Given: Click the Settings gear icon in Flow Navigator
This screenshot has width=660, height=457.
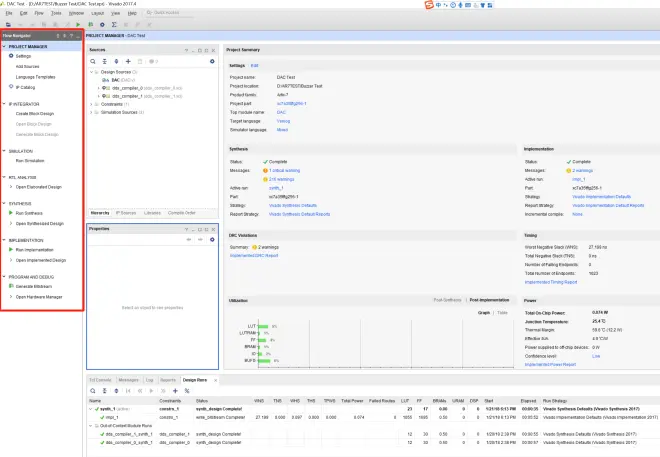Looking at the screenshot, I should (x=11, y=56).
